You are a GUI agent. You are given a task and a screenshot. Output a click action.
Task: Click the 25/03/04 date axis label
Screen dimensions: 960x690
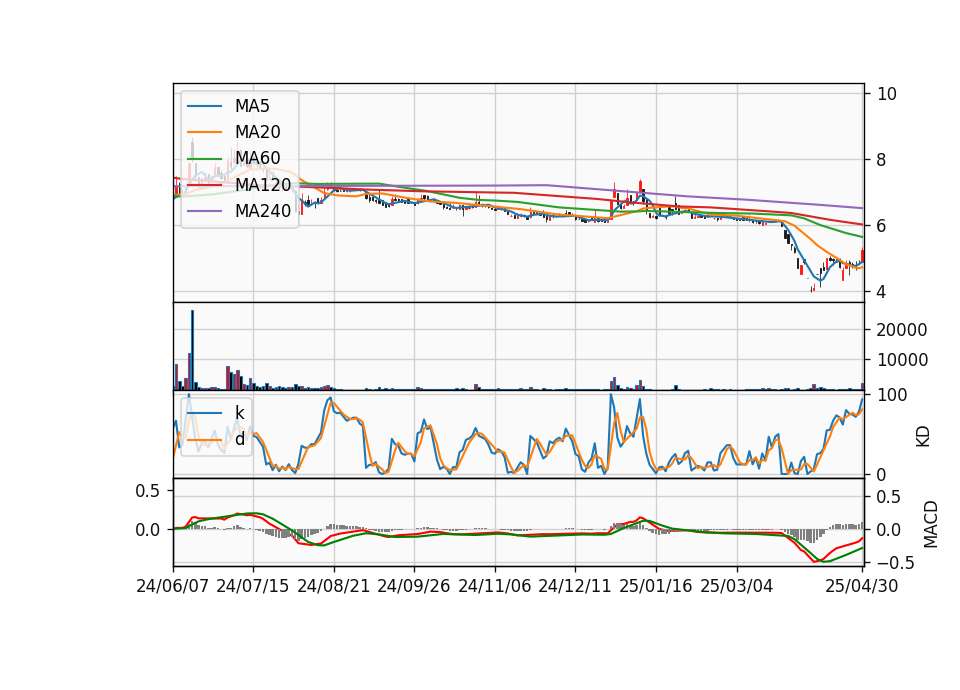point(737,586)
